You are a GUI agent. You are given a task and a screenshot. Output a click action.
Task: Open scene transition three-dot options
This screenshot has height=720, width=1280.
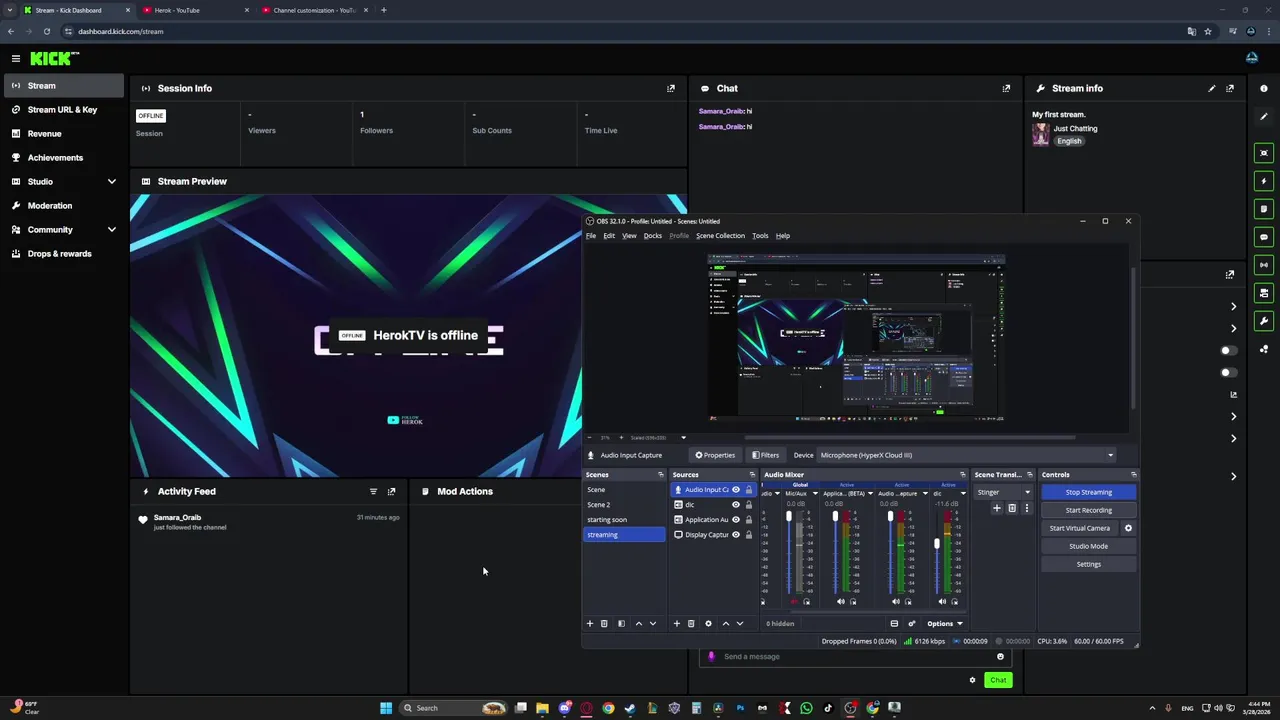point(1026,508)
